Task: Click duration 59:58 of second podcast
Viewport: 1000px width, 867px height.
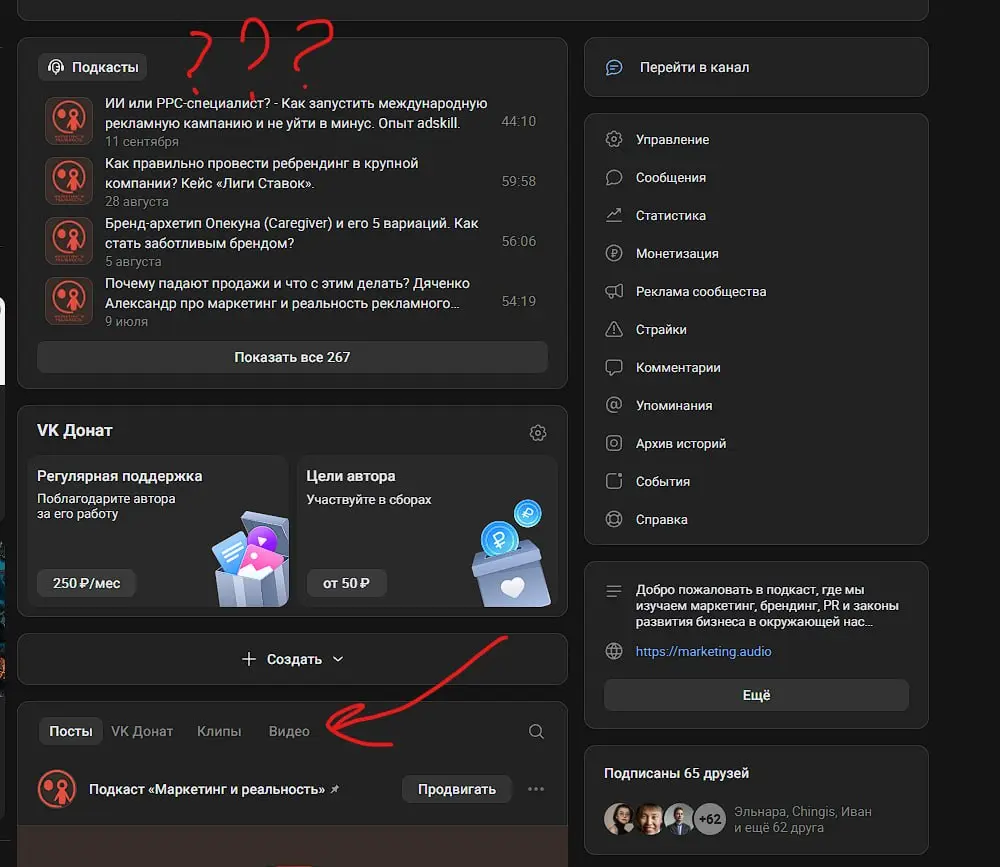Action: tap(518, 181)
